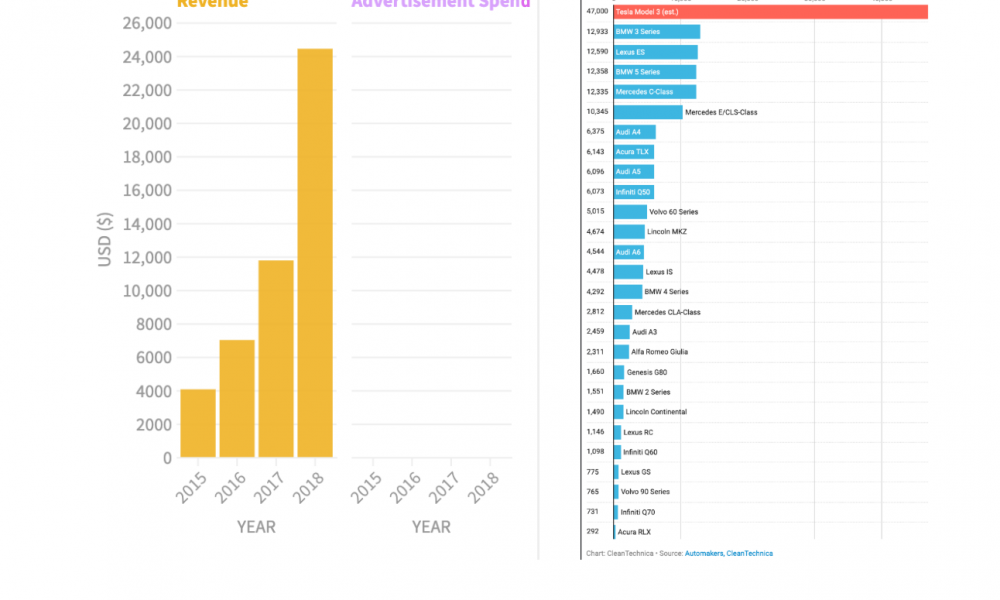Click the red Tesla Model 3 (est.) bar

[770, 11]
